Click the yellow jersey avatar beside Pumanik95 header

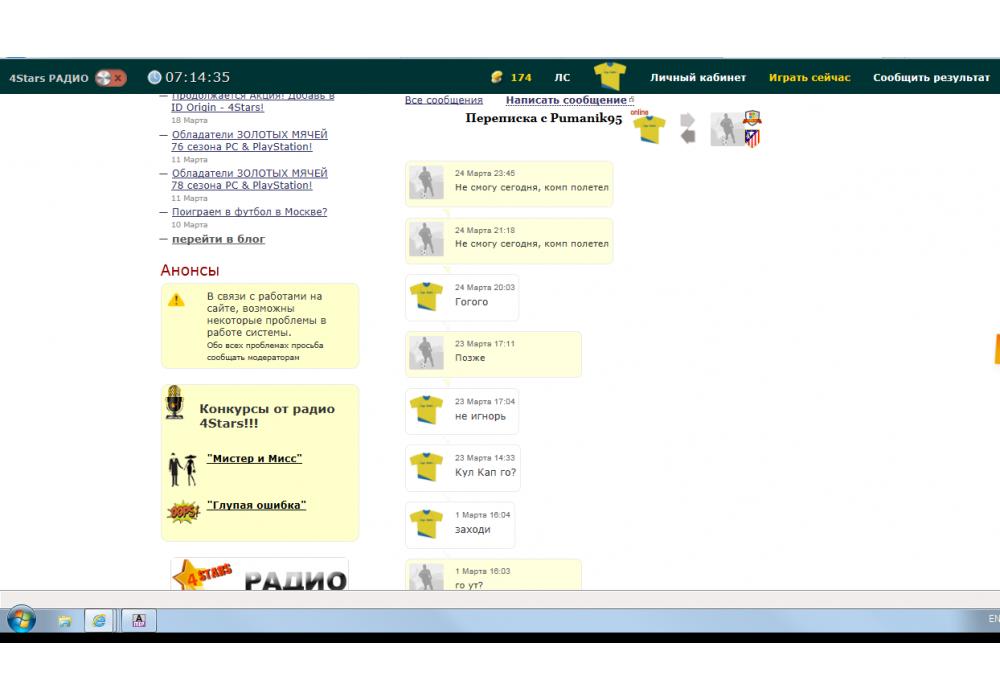click(x=649, y=129)
